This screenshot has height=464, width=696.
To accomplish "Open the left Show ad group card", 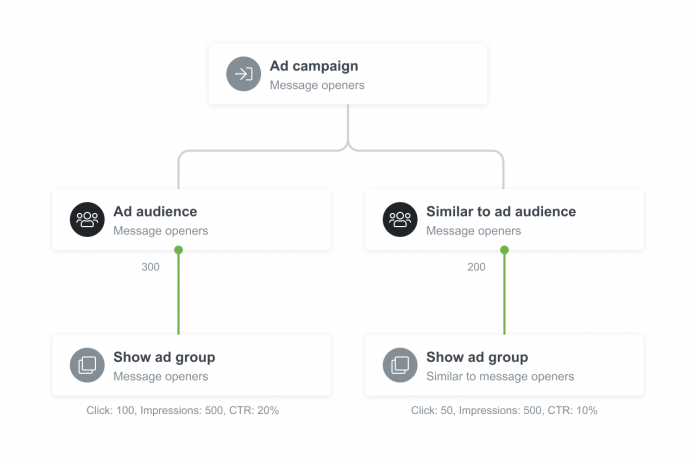I will (x=191, y=365).
